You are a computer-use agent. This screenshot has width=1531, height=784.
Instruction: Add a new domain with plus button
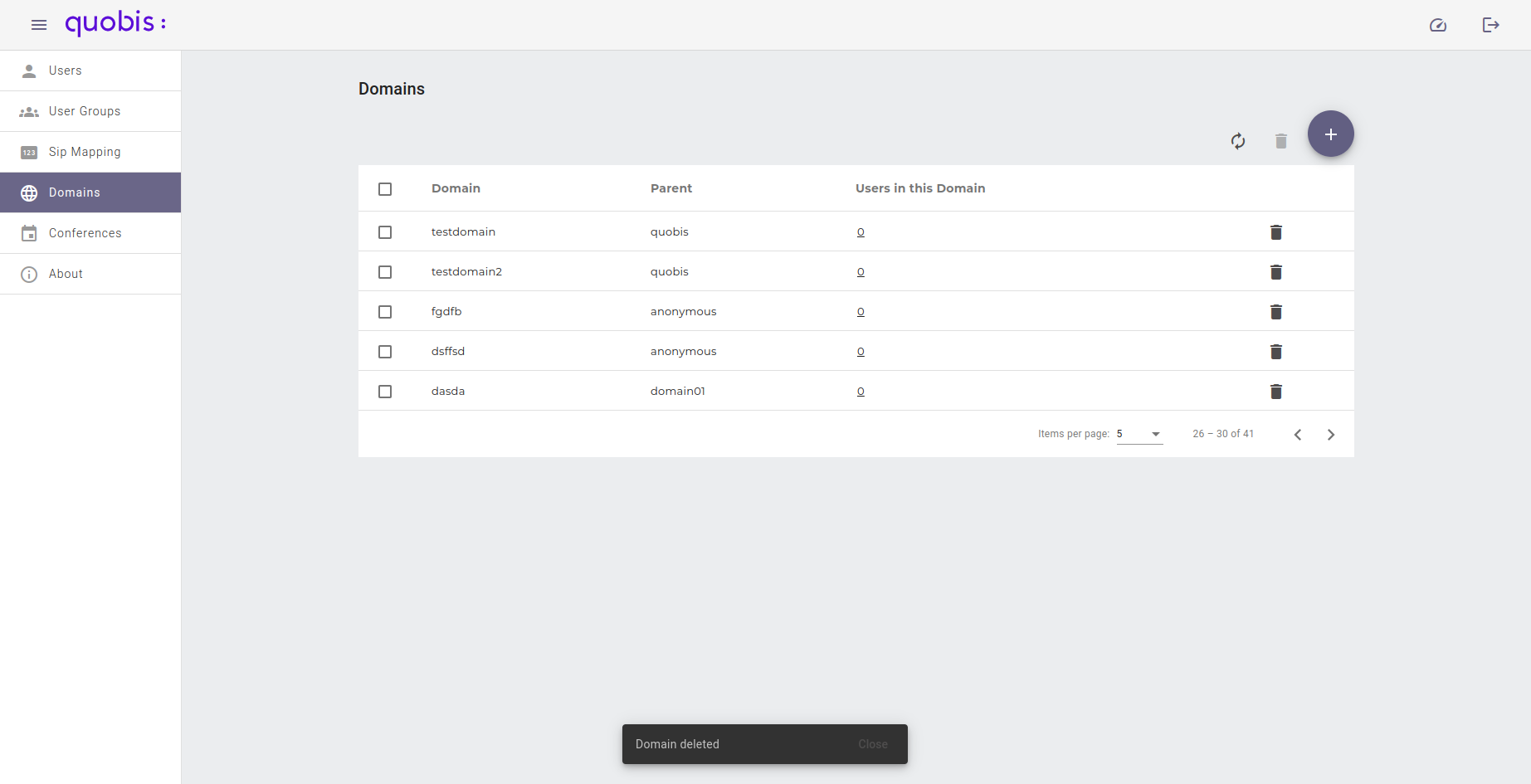(1331, 134)
